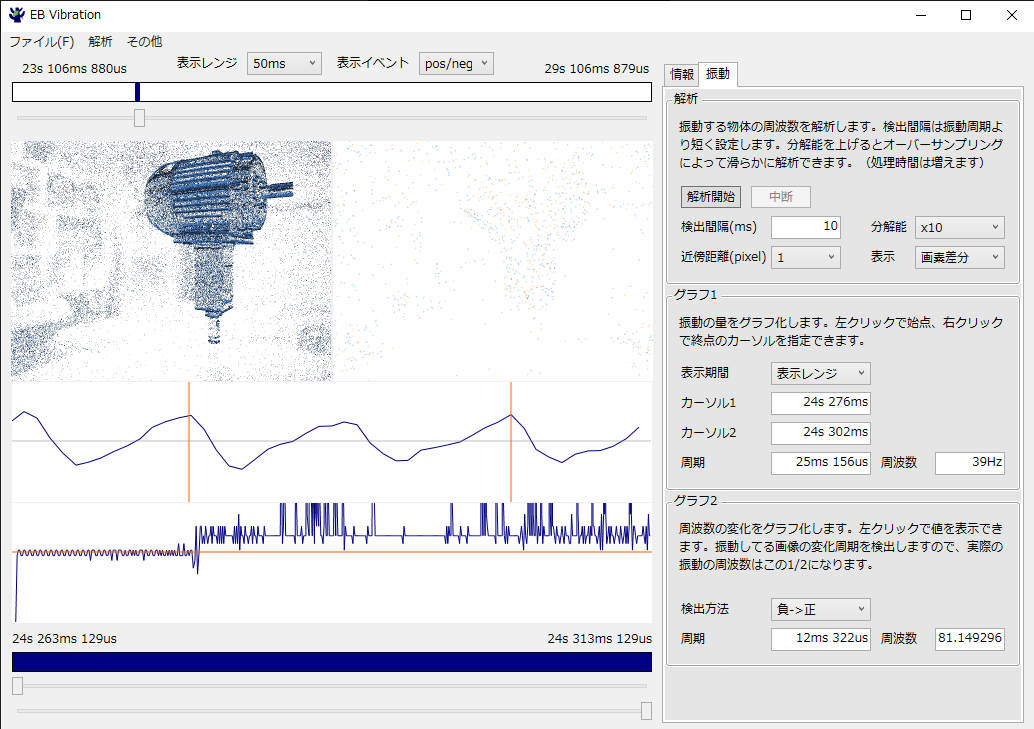Minimize the EB Vibration window
The image size is (1034, 729).
coord(921,15)
